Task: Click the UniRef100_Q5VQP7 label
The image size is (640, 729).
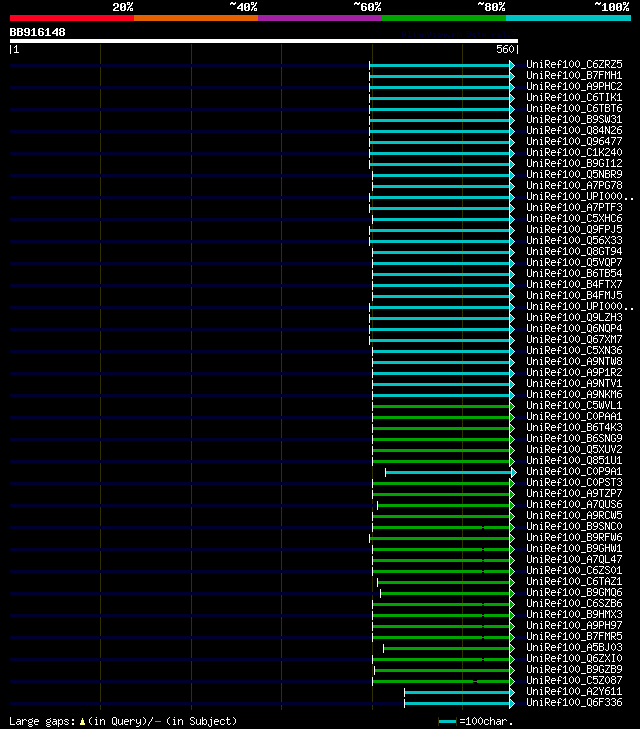Action: click(574, 263)
